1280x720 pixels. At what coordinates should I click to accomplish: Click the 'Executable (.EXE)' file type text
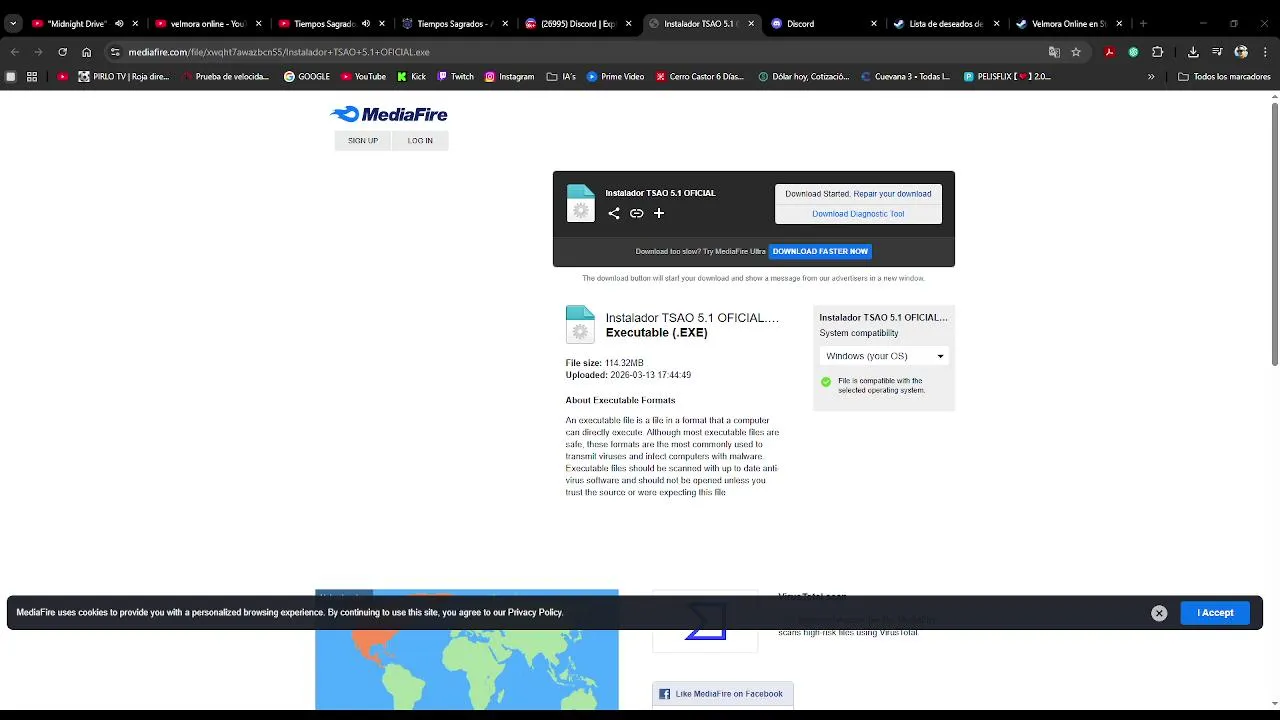[x=656, y=333]
